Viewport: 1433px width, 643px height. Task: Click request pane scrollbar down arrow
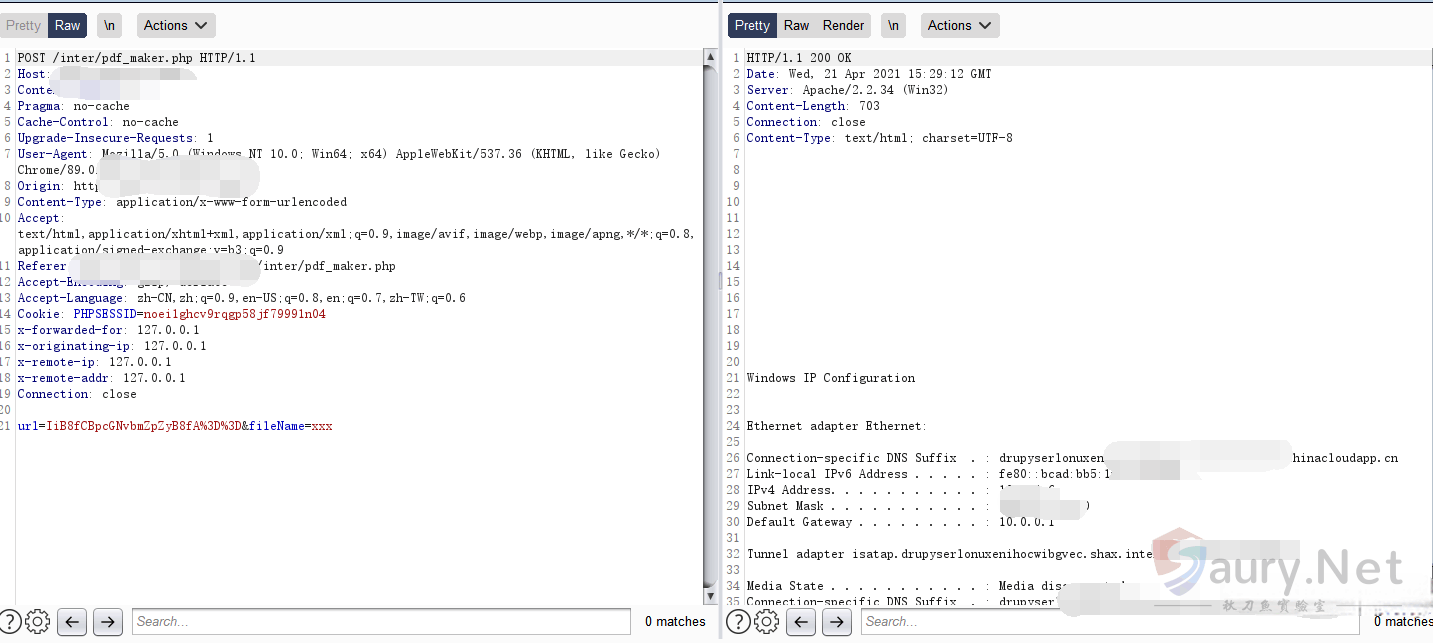coord(710,598)
